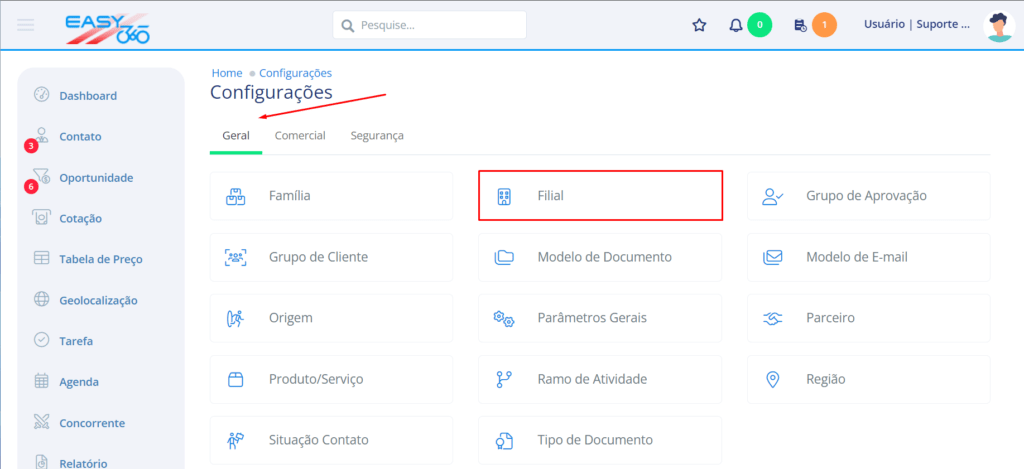The height and width of the screenshot is (469, 1024).
Task: Click the Relatório document icon
Action: pyautogui.click(x=41, y=461)
